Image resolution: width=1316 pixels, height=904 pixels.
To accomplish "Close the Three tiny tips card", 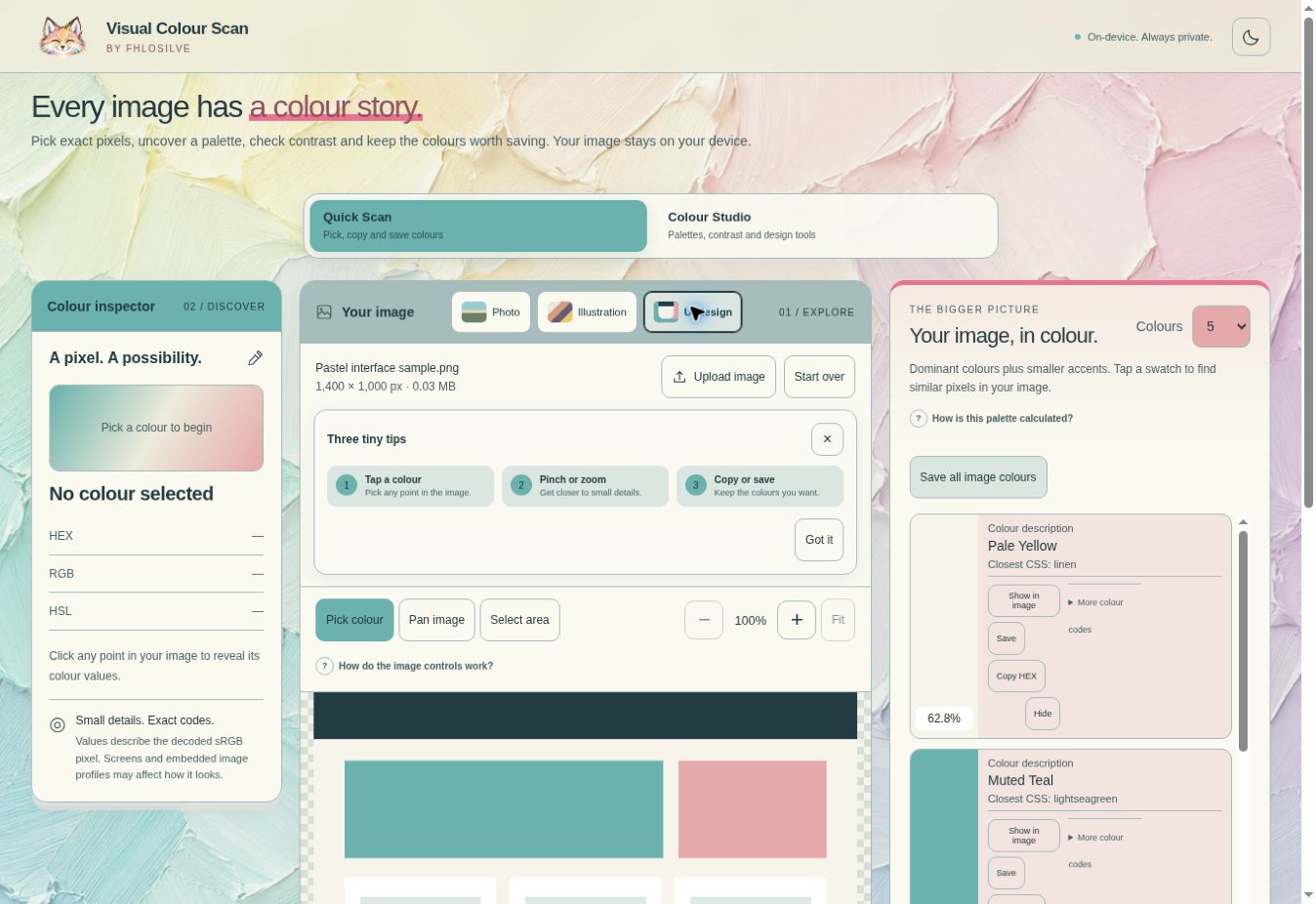I will (x=827, y=439).
